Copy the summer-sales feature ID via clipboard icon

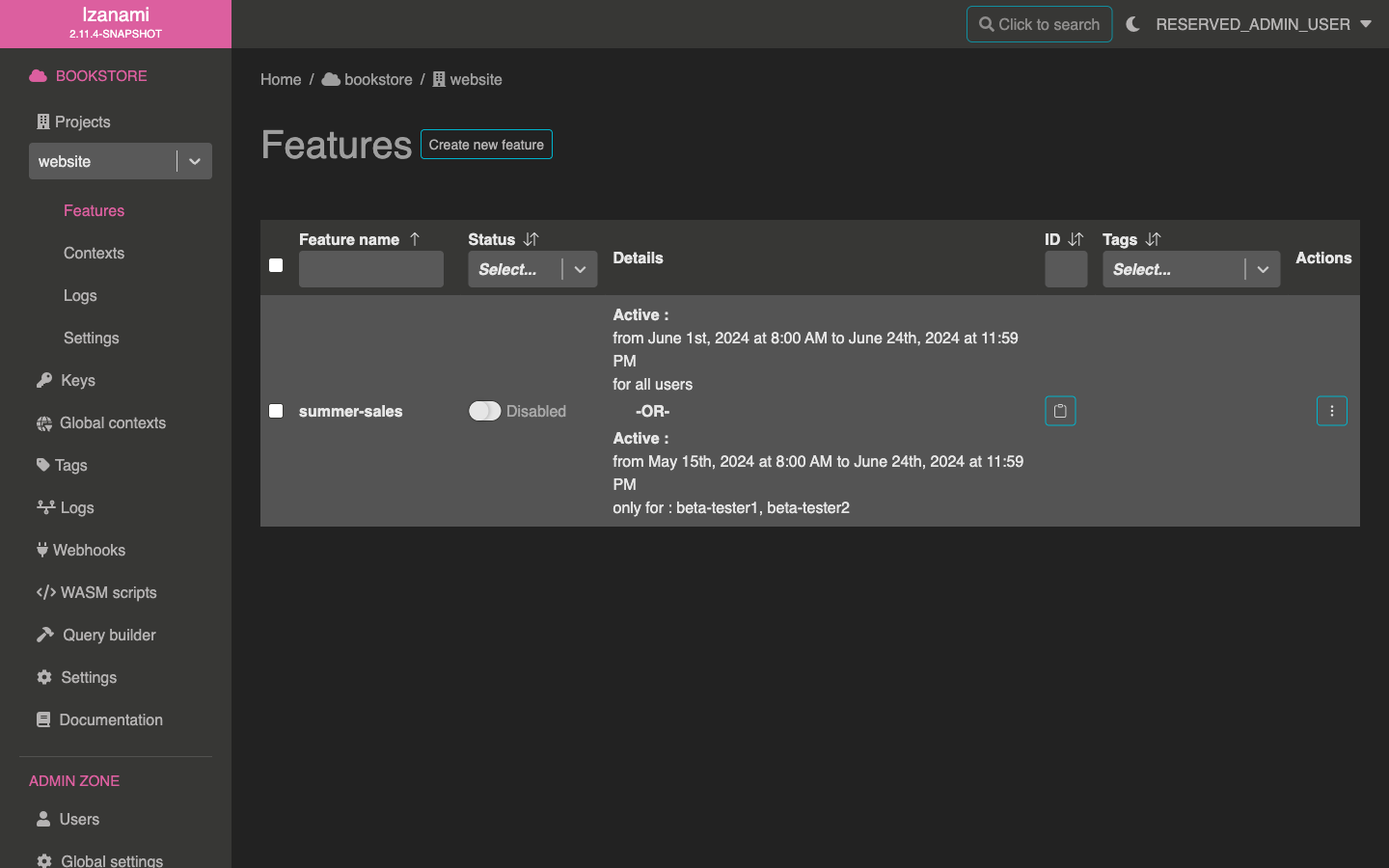click(x=1060, y=411)
